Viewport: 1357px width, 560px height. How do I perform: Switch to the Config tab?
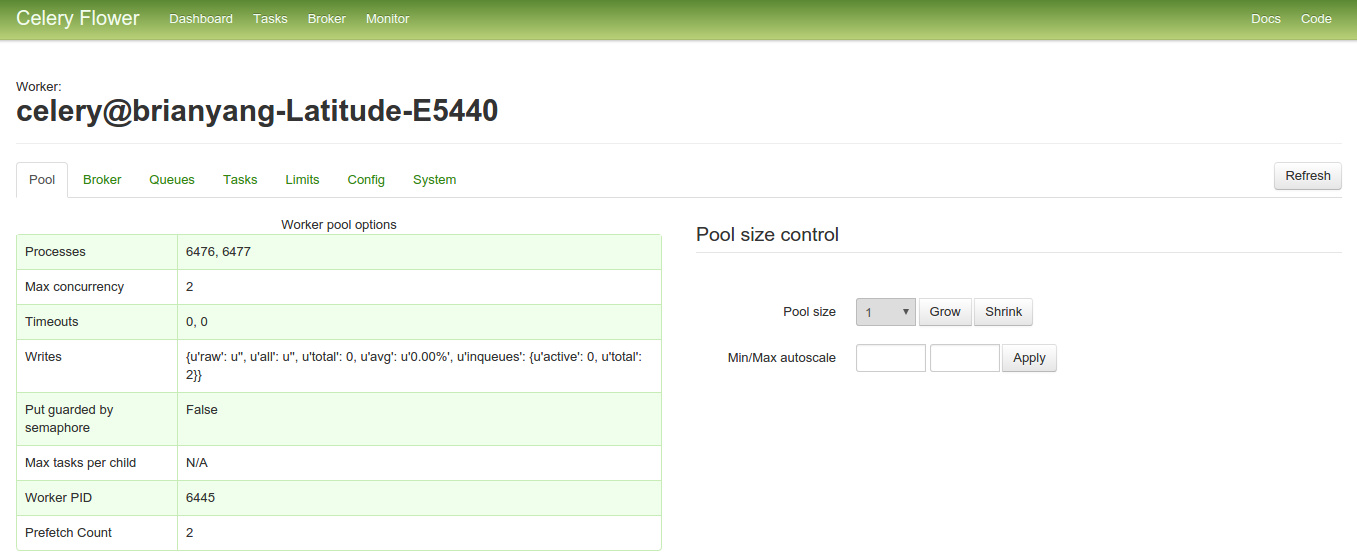pos(366,180)
